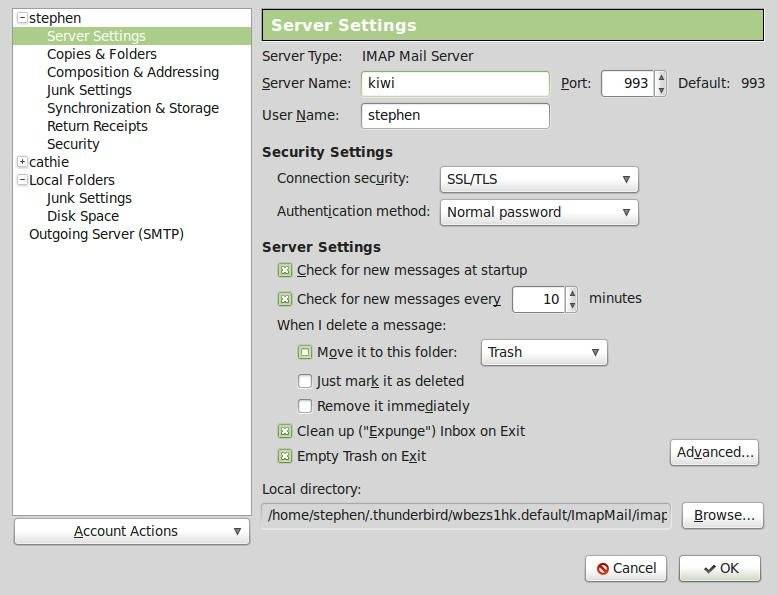Screen dimensions: 777x595
Task: Open Composition & Addressing settings
Action: pos(133,72)
